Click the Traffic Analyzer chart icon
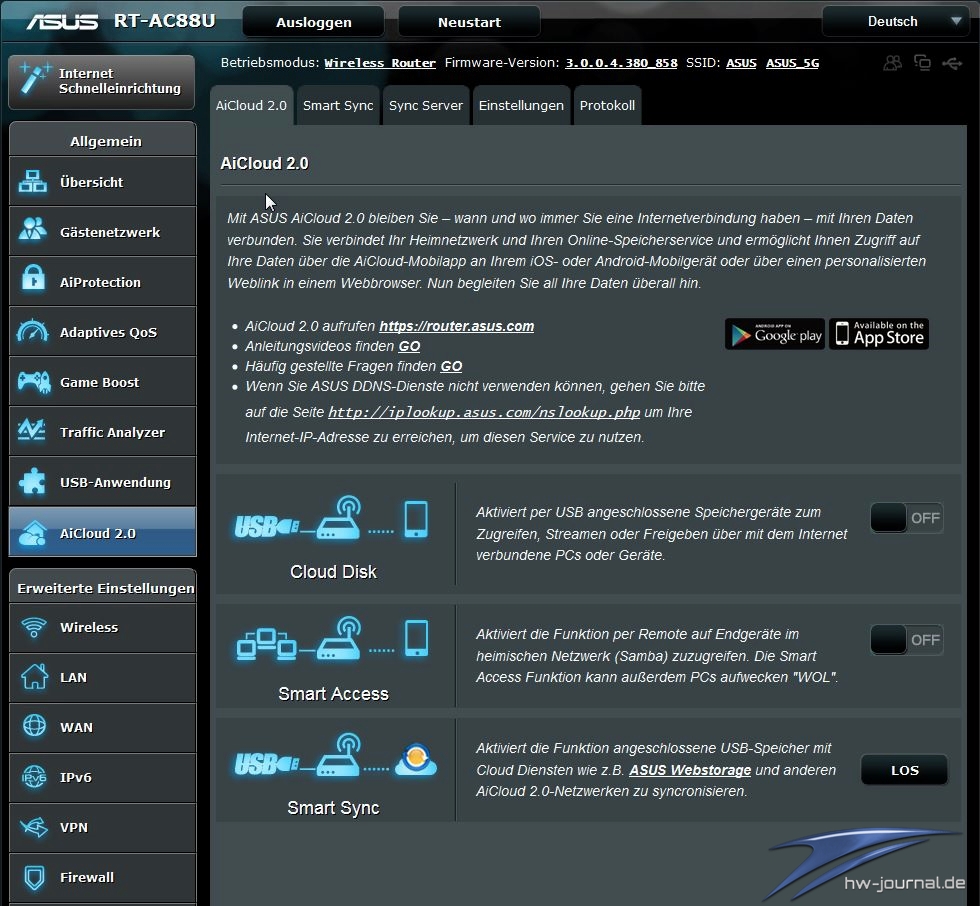The image size is (980, 906). (x=31, y=430)
